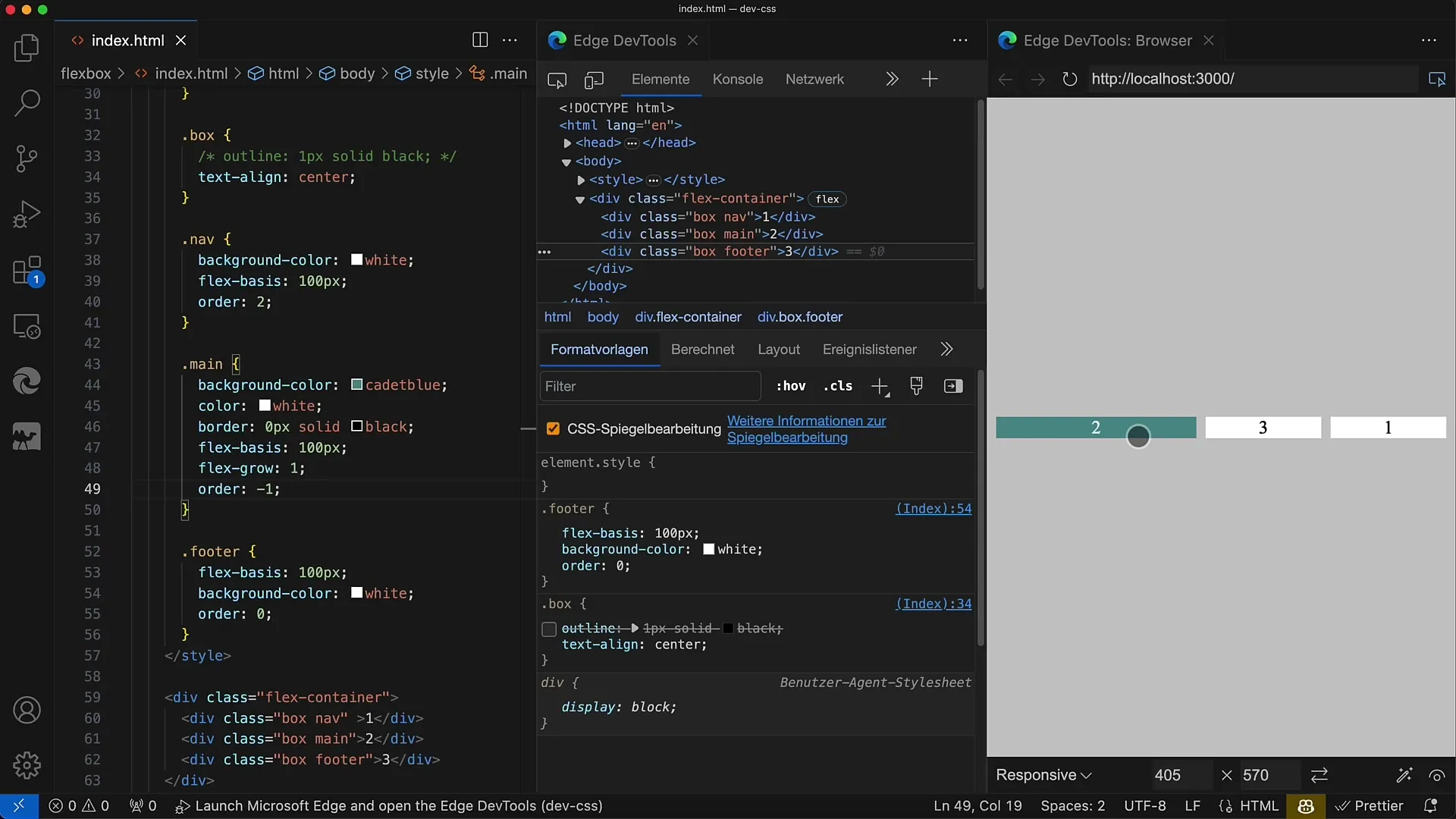Reload the localhost browser page
This screenshot has width=1456, height=819.
(1069, 79)
